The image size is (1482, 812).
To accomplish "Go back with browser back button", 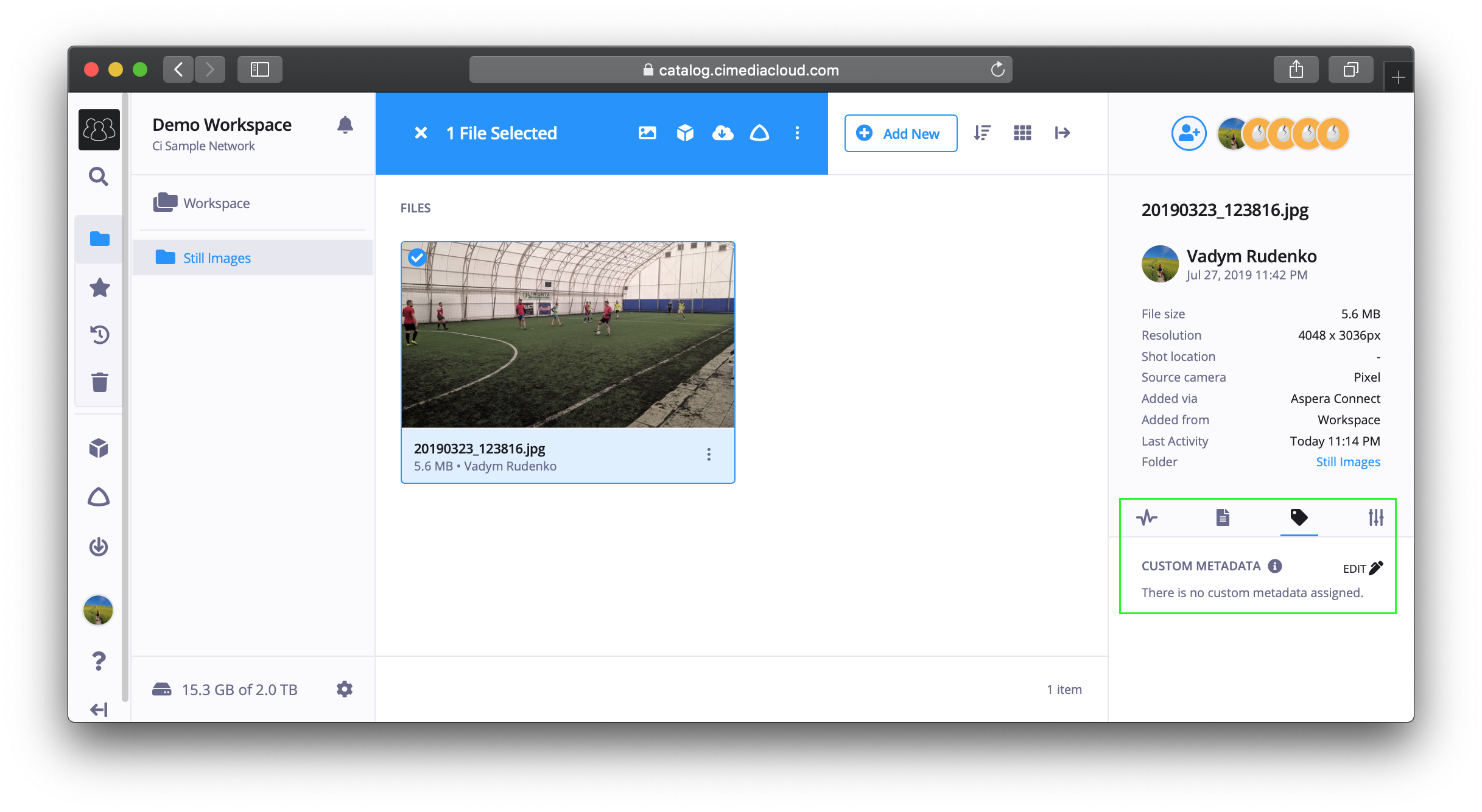I will [178, 69].
